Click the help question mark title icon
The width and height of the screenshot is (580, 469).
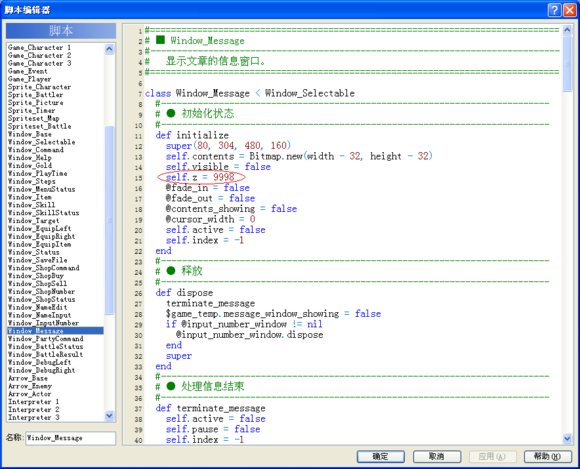point(554,10)
